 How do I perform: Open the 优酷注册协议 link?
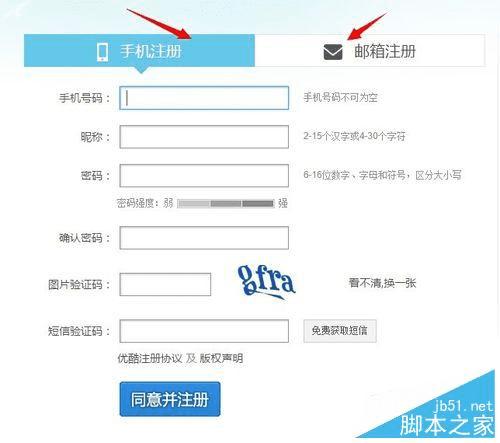[150, 359]
